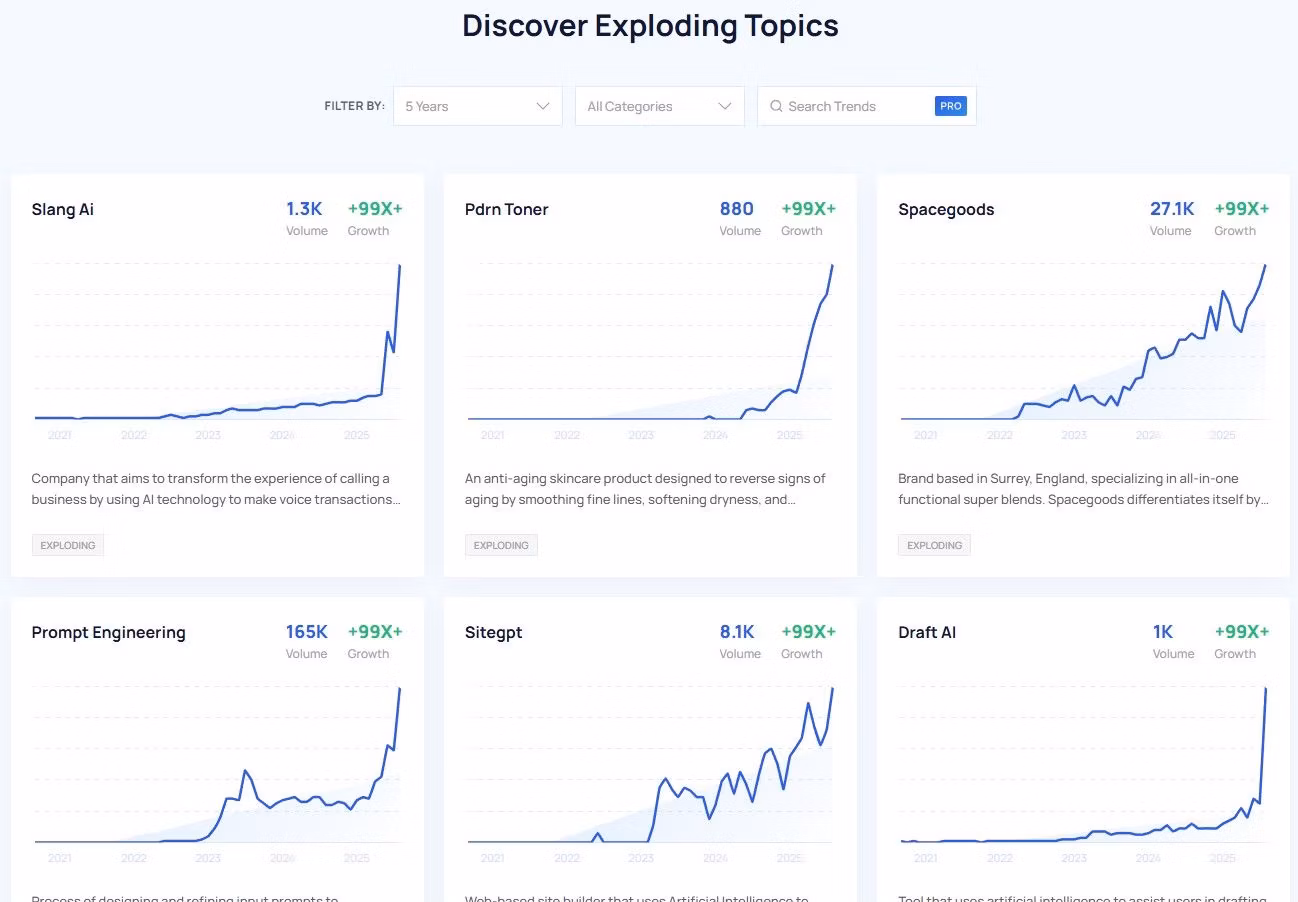Click the 8.1K volume value for Sitegpt
1298x902 pixels.
(737, 632)
